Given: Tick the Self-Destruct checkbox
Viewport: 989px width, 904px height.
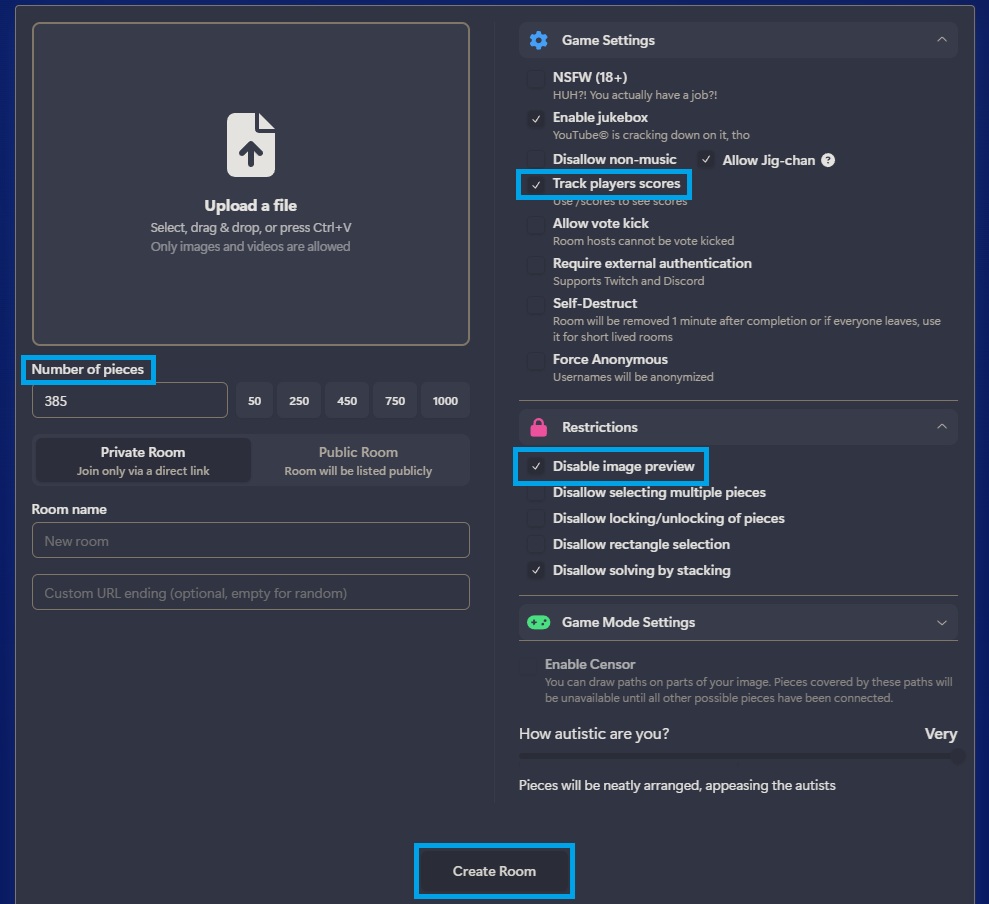Looking at the screenshot, I should coord(536,305).
